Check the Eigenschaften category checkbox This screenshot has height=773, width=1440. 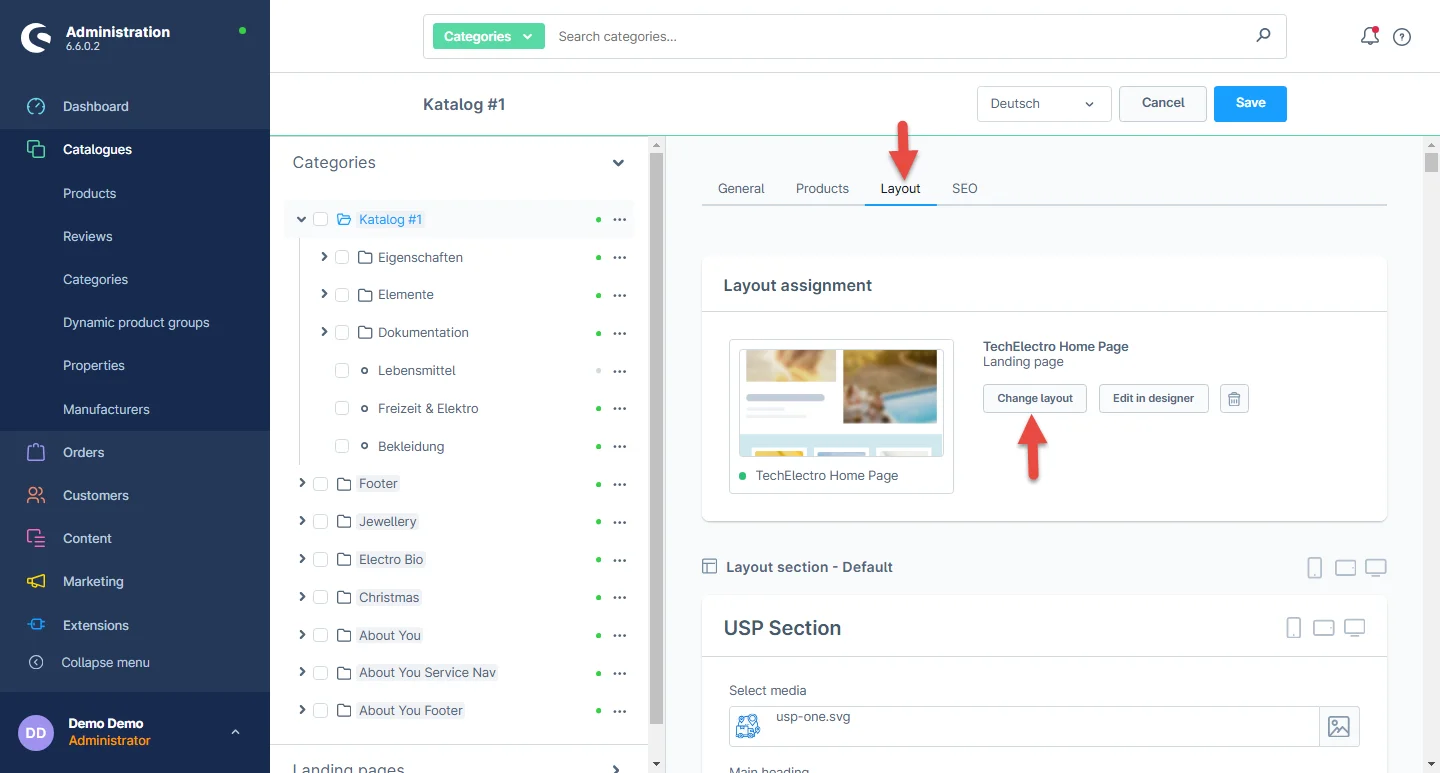[x=342, y=257]
